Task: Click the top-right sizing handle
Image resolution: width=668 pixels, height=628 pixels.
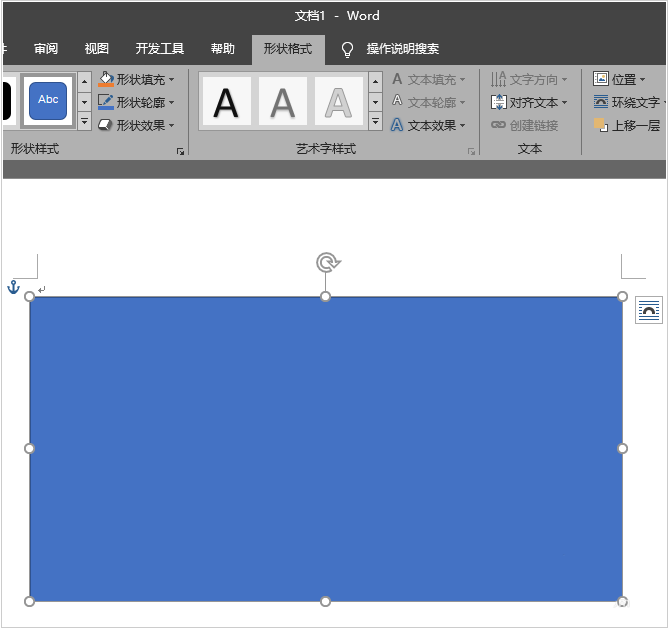Action: pos(622,297)
